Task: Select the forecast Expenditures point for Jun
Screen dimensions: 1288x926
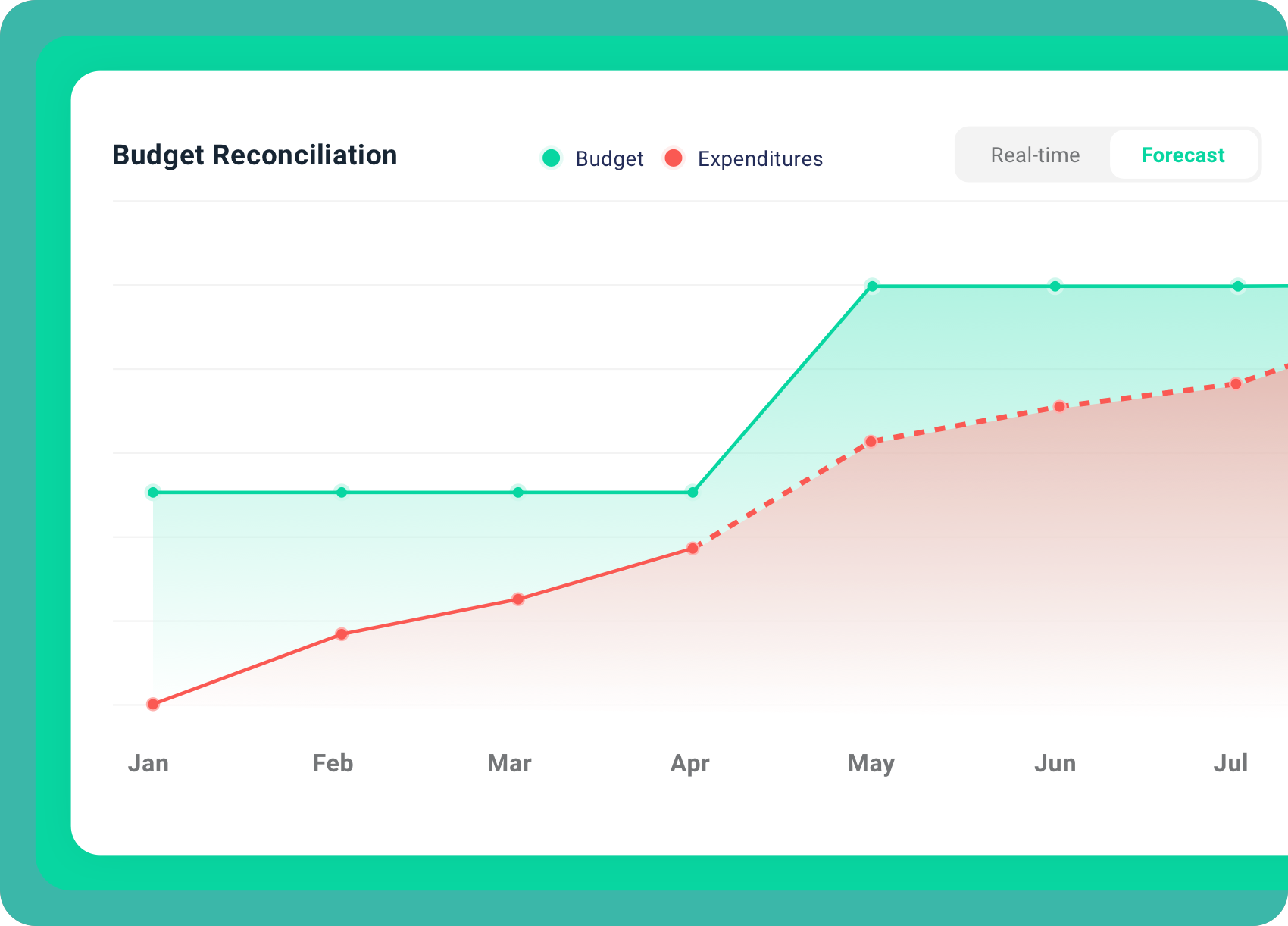Action: pos(1060,407)
